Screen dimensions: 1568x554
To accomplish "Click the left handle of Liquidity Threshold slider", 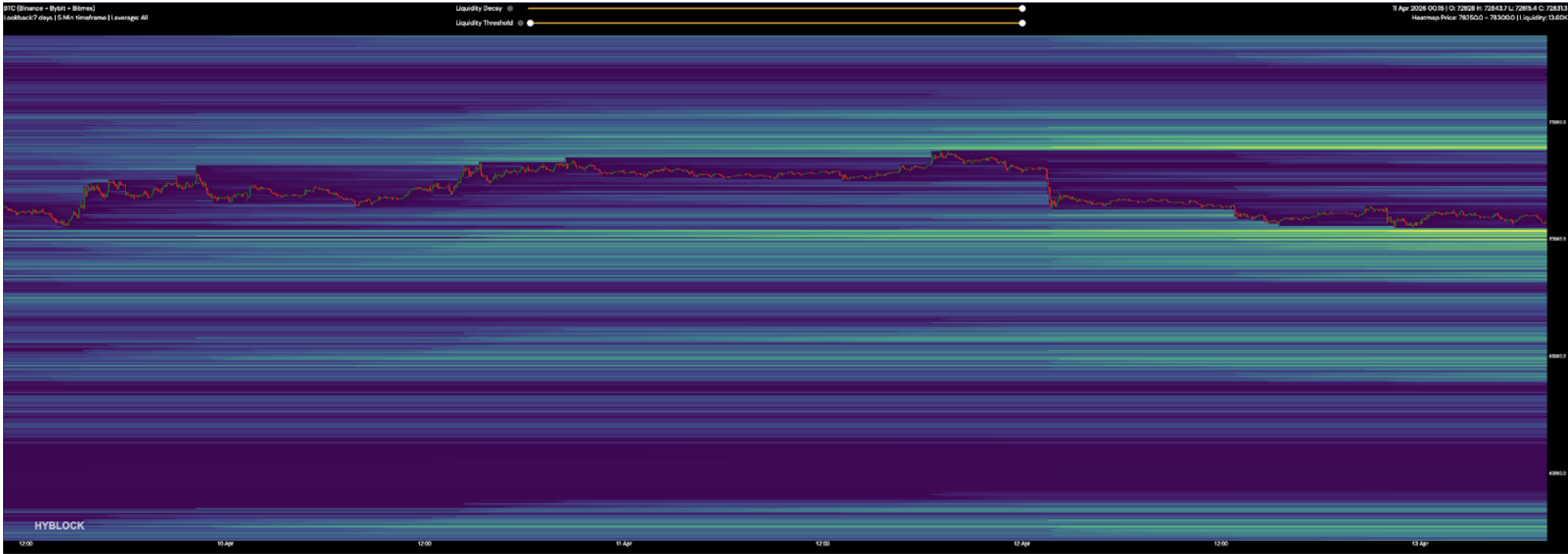I will coord(531,23).
